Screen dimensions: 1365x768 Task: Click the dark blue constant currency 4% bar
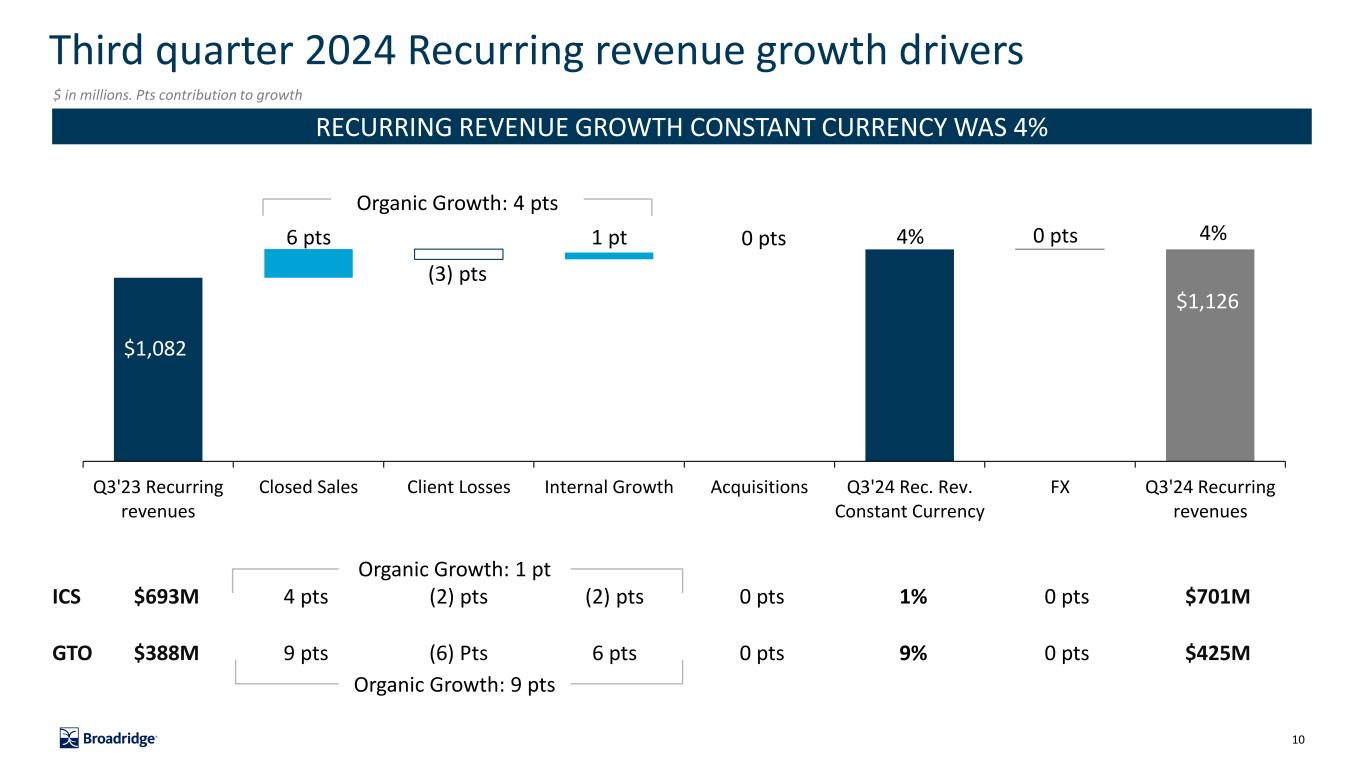pos(909,355)
